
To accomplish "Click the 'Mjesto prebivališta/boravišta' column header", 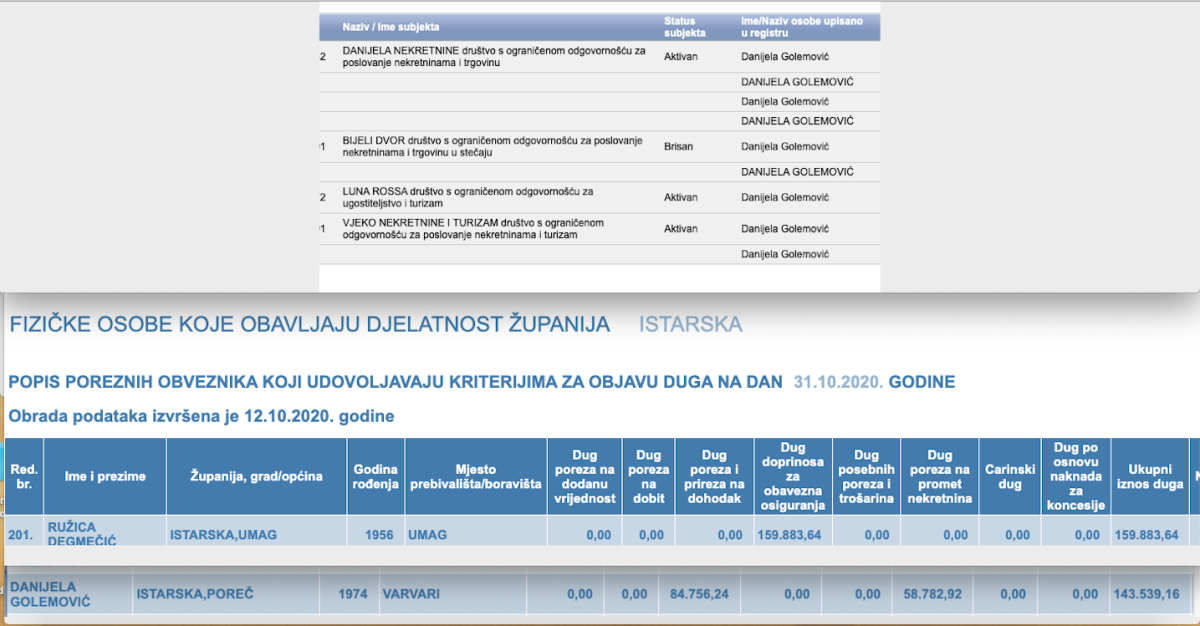I will 475,476.
